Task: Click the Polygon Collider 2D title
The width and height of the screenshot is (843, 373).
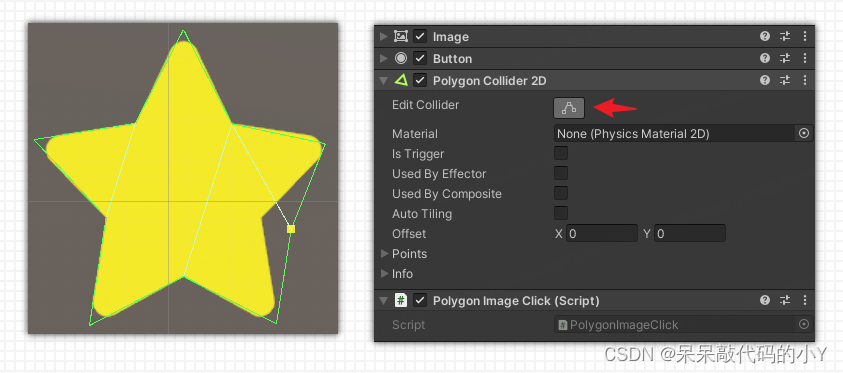Action: (489, 81)
